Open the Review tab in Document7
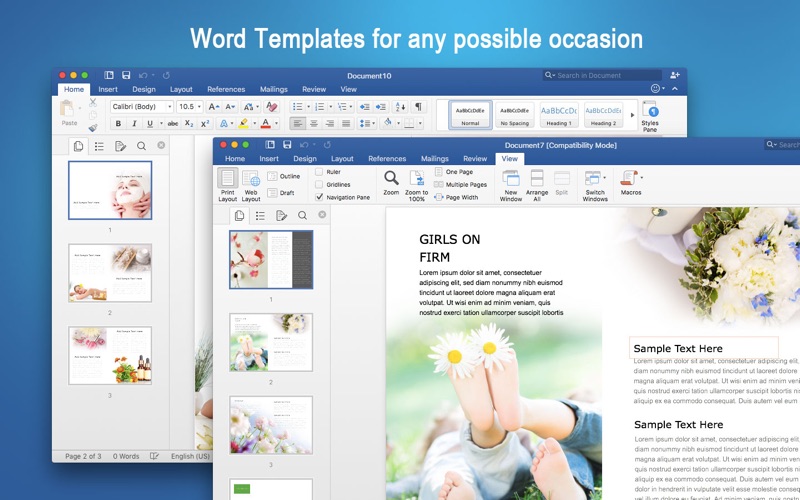The image size is (800, 500). click(475, 159)
